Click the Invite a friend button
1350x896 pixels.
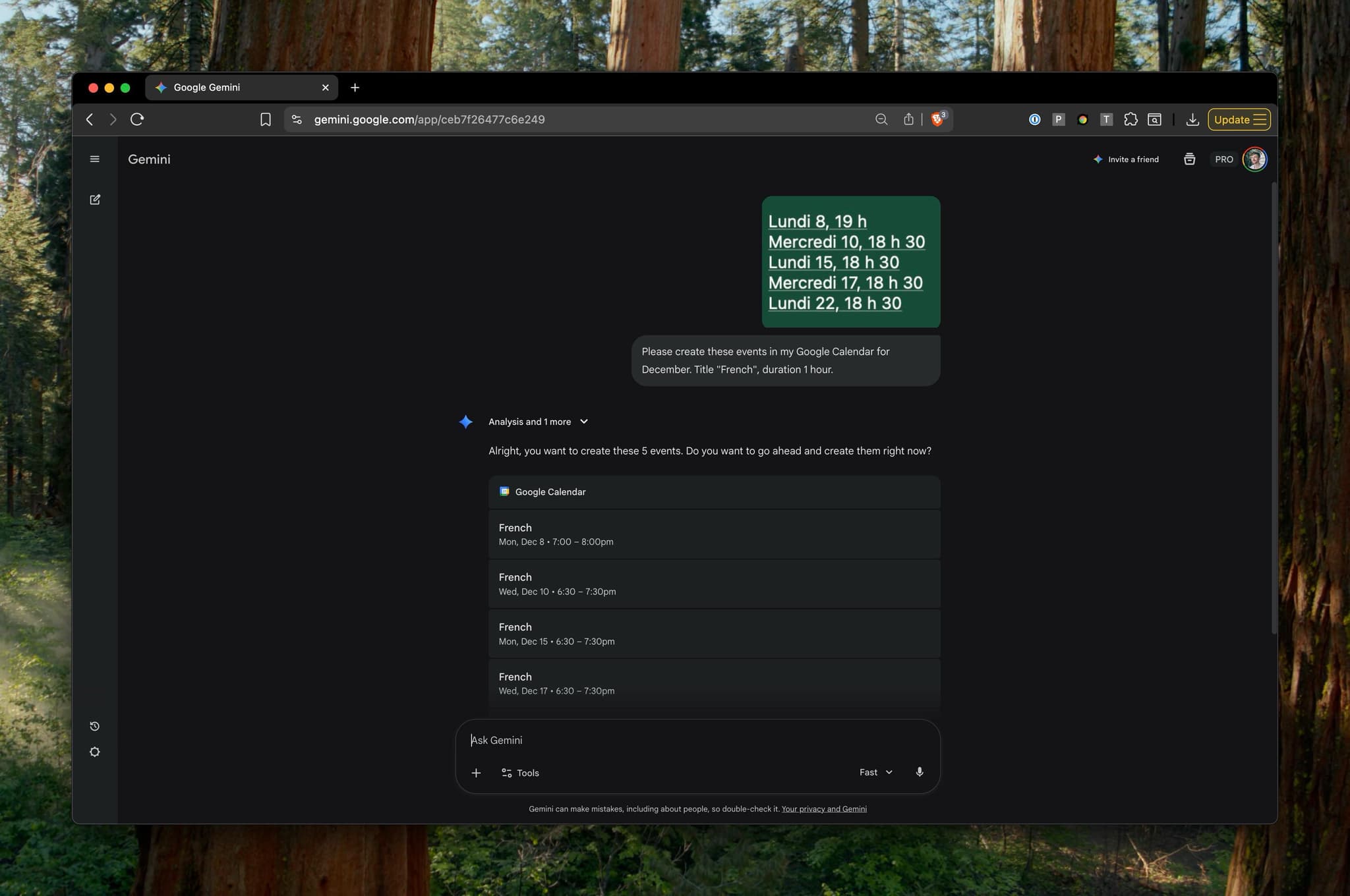(x=1126, y=159)
